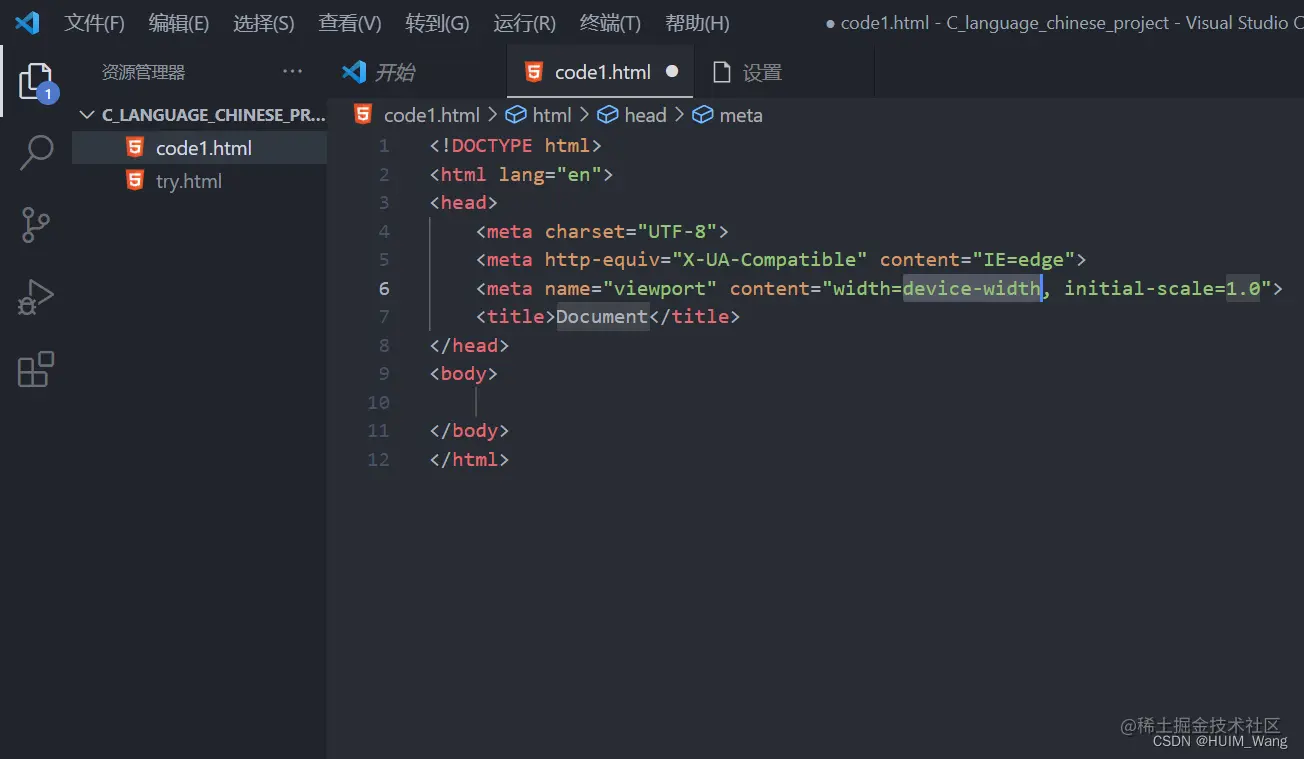Click line number 6 in the gutter
This screenshot has width=1304, height=759.
384,288
